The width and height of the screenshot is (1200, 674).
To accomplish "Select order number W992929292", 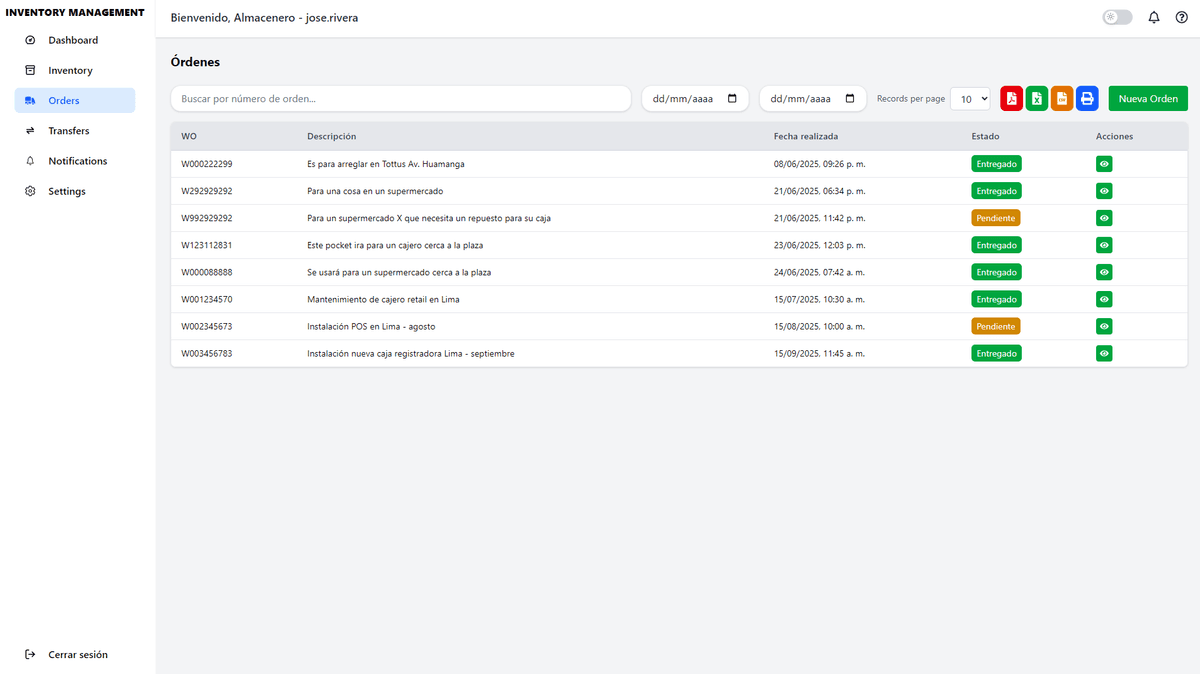I will (x=207, y=218).
